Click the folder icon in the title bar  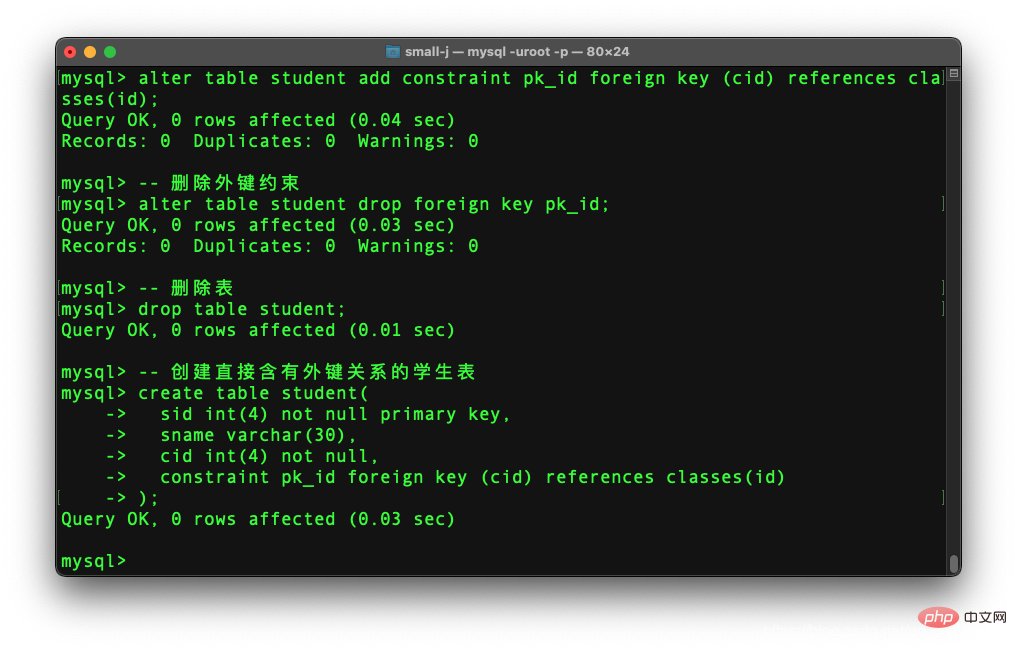(x=392, y=51)
